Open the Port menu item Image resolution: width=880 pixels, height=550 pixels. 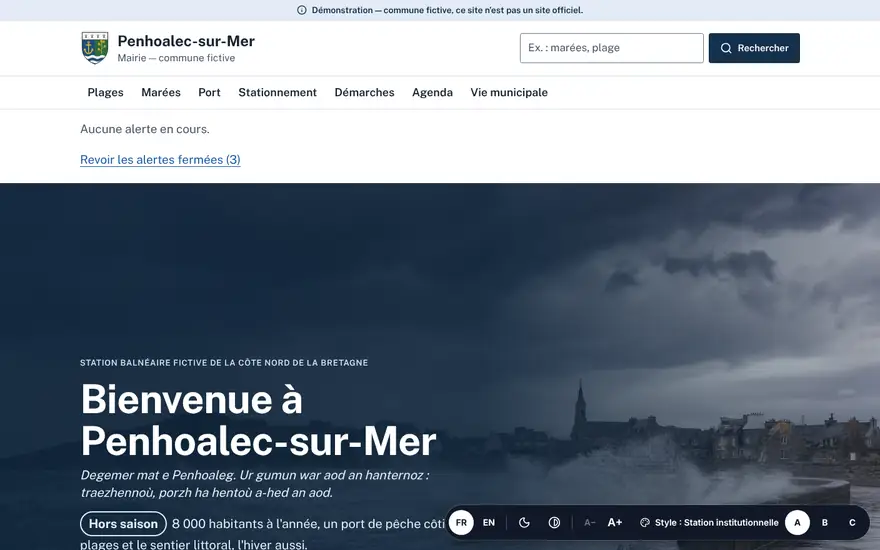[x=209, y=93]
